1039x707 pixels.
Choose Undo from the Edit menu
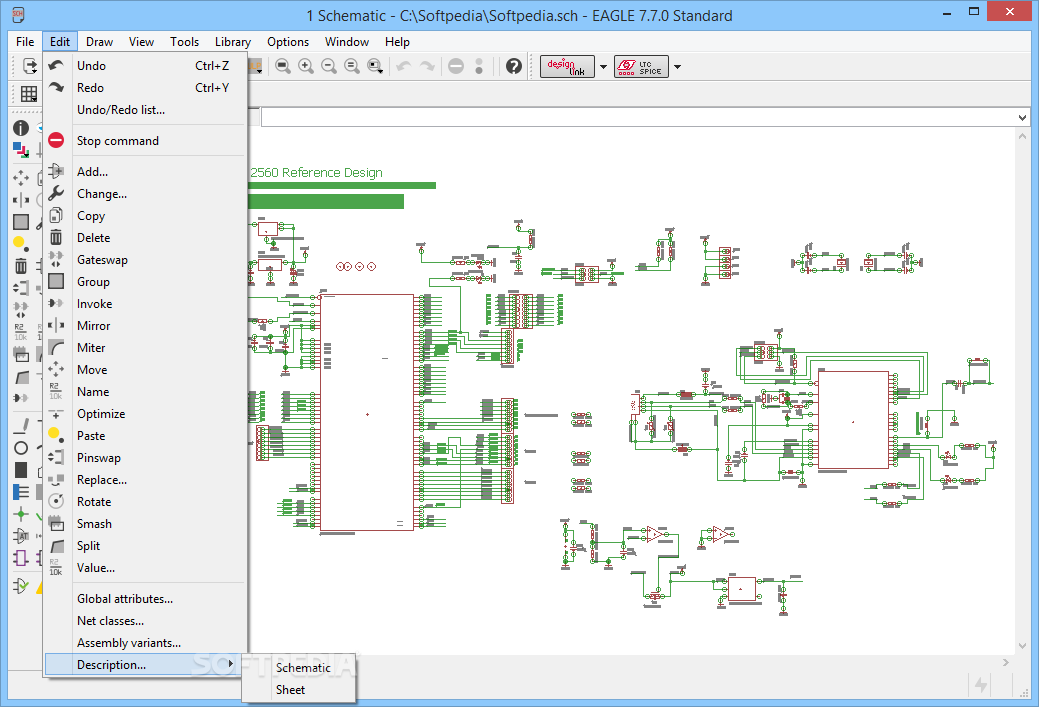pyautogui.click(x=145, y=66)
